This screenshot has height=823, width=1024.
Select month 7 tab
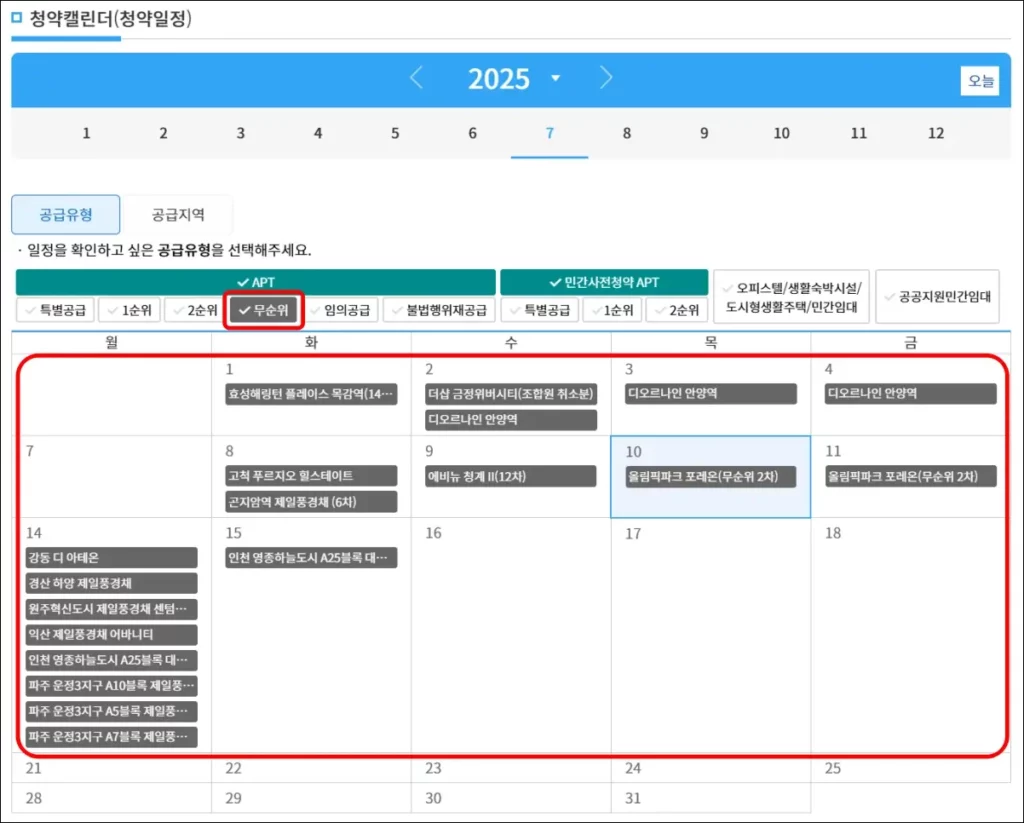click(550, 133)
